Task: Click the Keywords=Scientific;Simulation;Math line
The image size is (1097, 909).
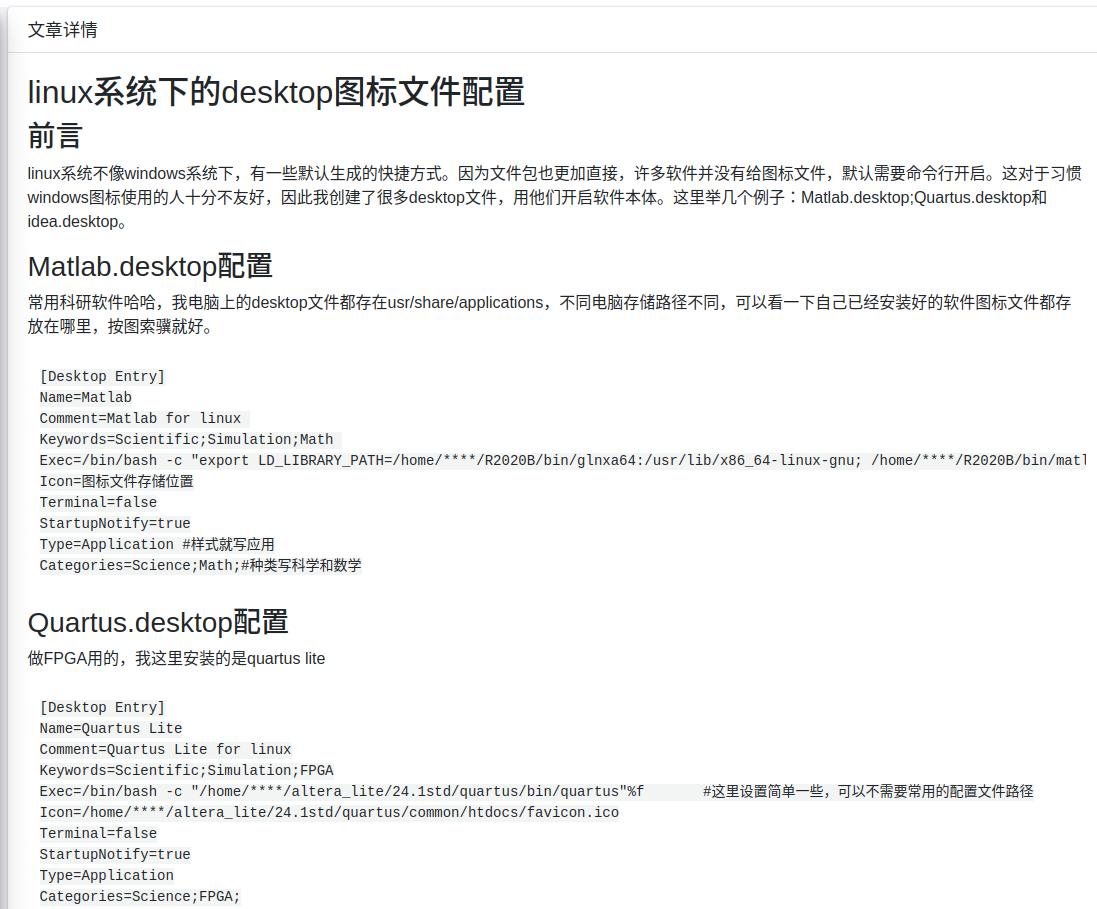Action: click(x=186, y=439)
